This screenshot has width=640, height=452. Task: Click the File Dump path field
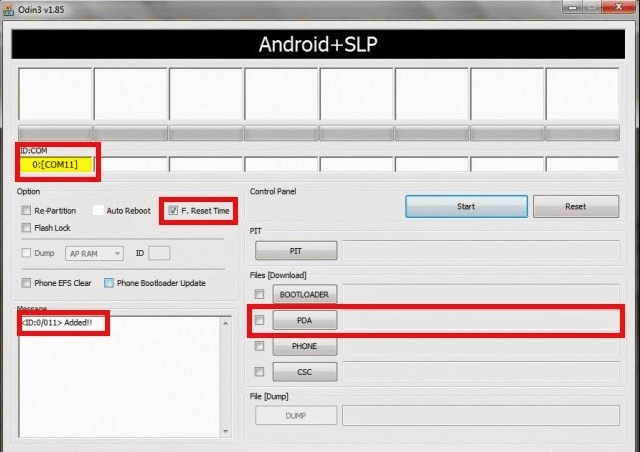pos(480,416)
